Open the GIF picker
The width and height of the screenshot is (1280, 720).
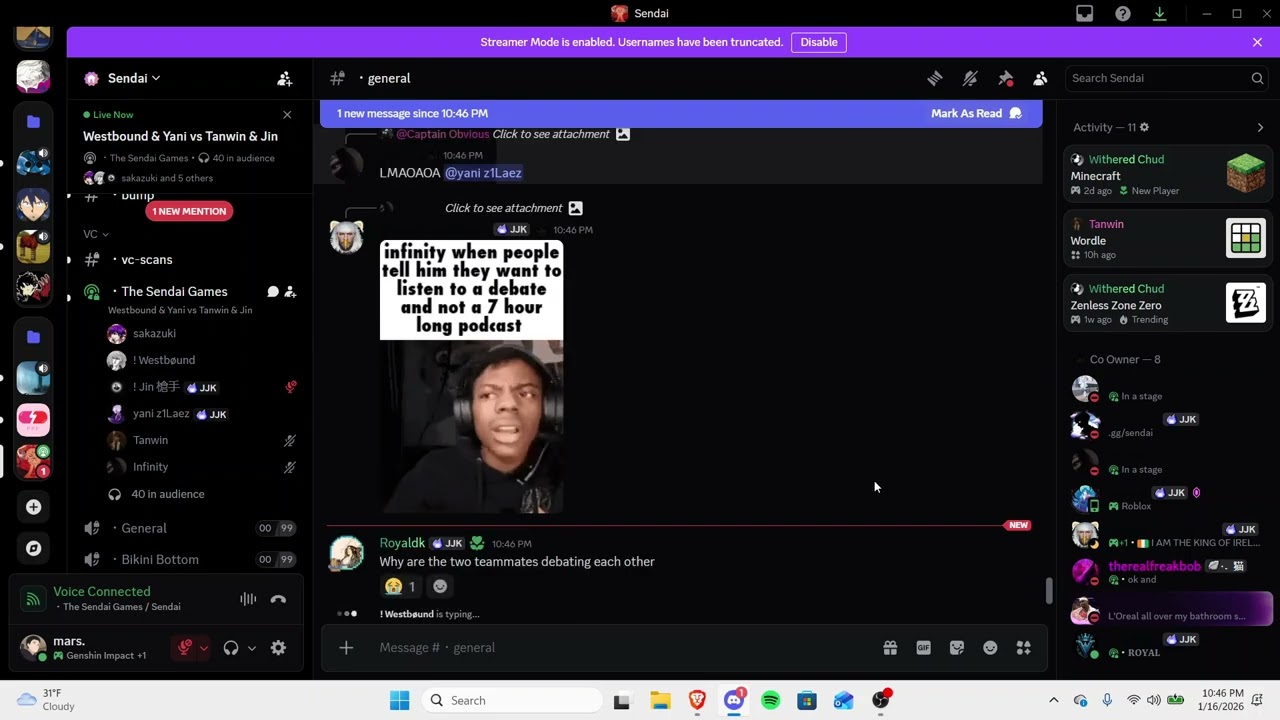923,648
